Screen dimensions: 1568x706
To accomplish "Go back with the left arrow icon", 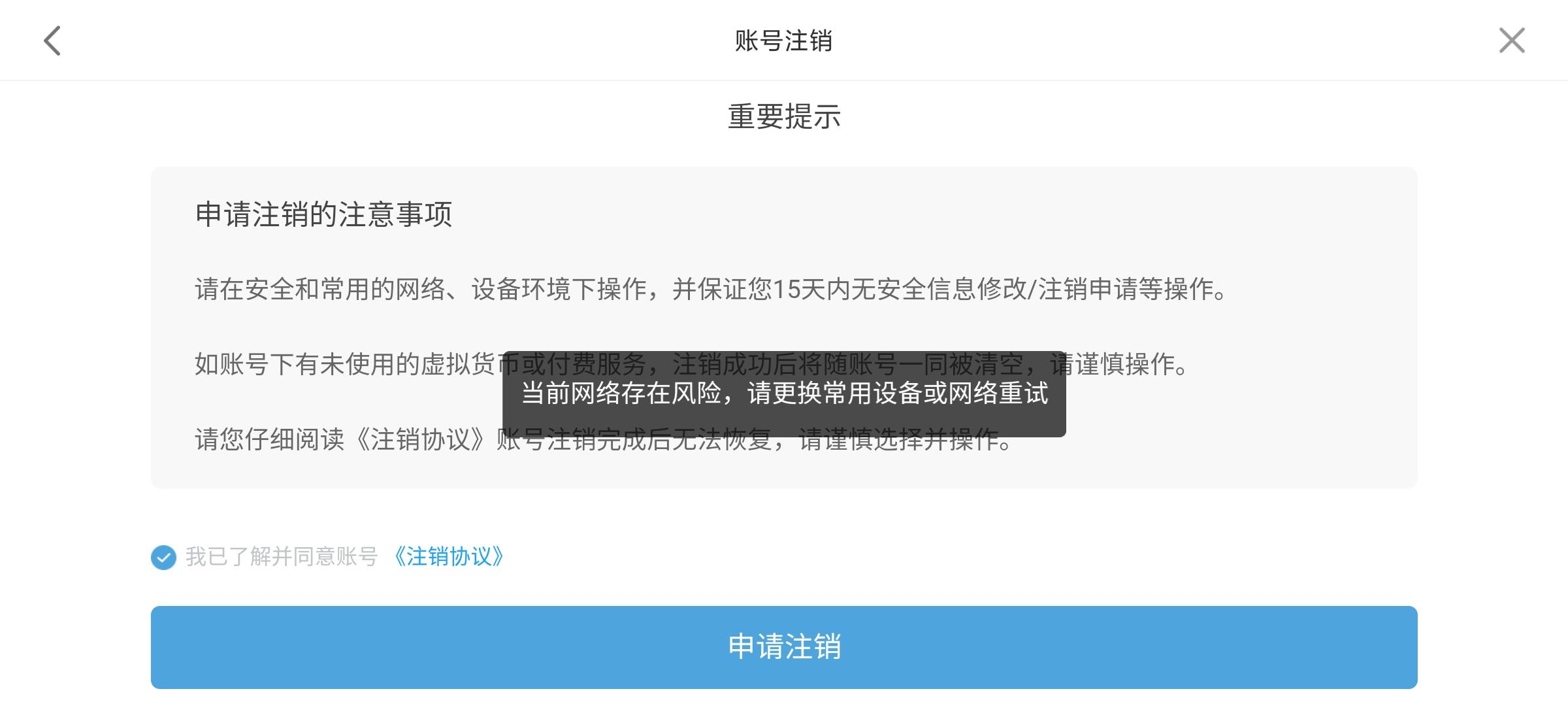I will [52, 41].
